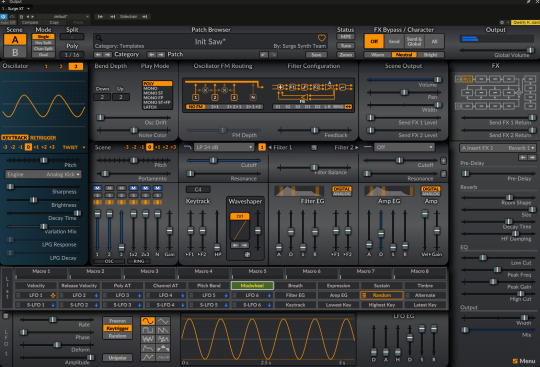The height and width of the screenshot is (367, 540).
Task: Mute oscillator 1 in mixer
Action: coord(97,188)
